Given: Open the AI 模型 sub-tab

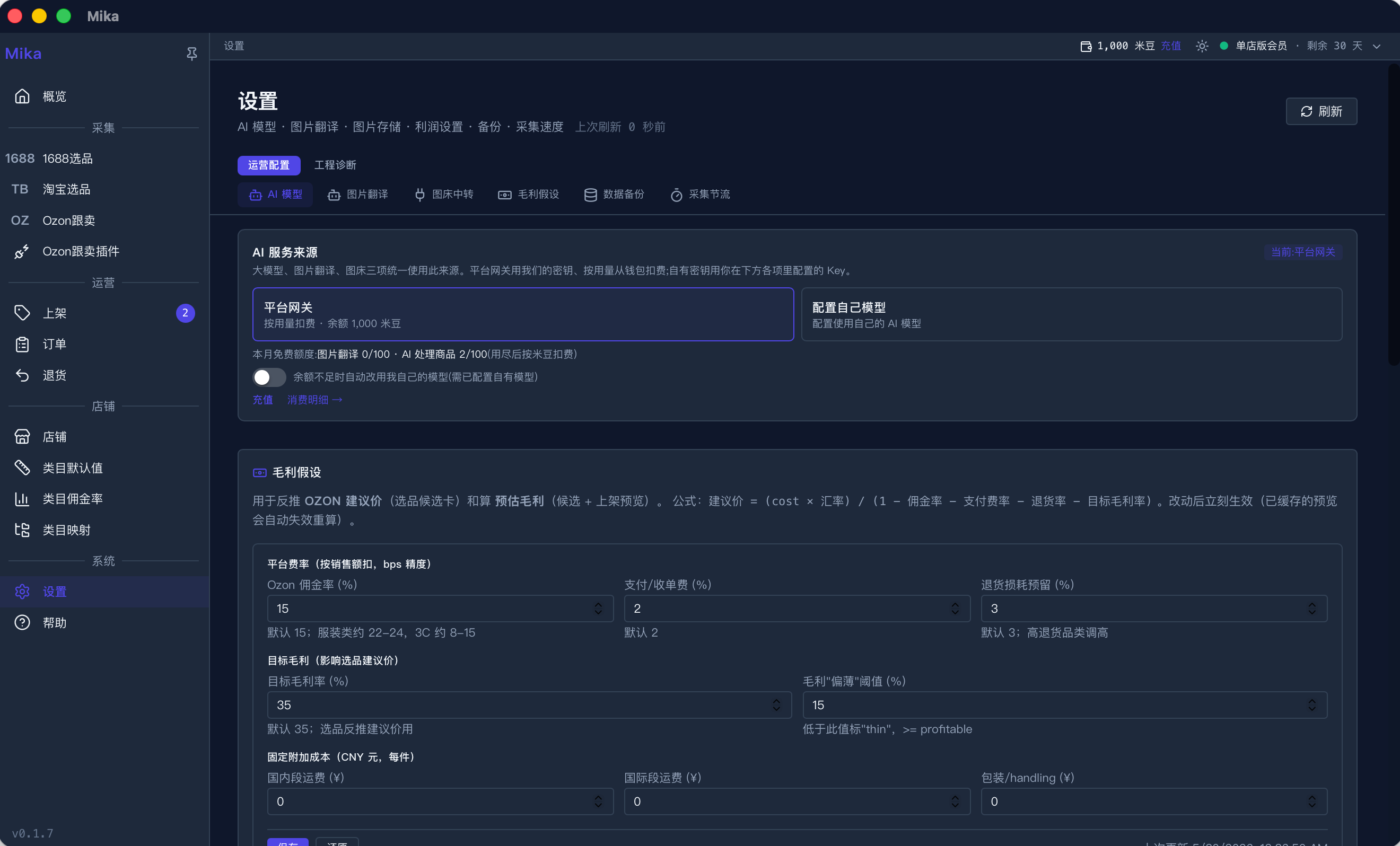Looking at the screenshot, I should tap(276, 195).
